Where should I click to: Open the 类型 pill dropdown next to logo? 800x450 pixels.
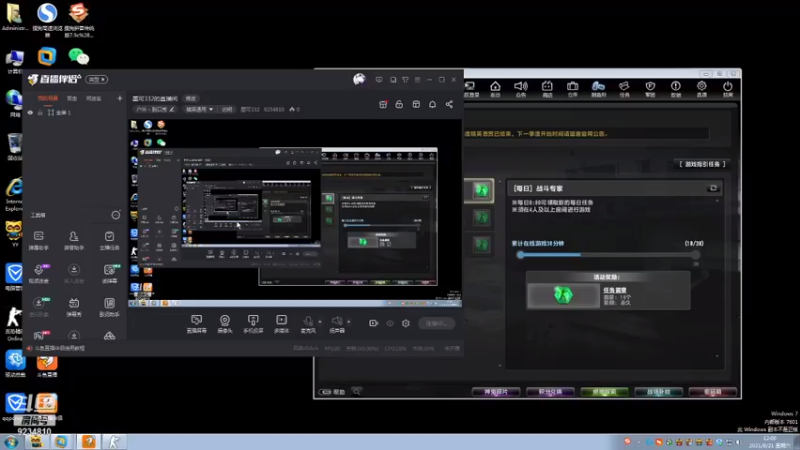pyautogui.click(x=97, y=79)
